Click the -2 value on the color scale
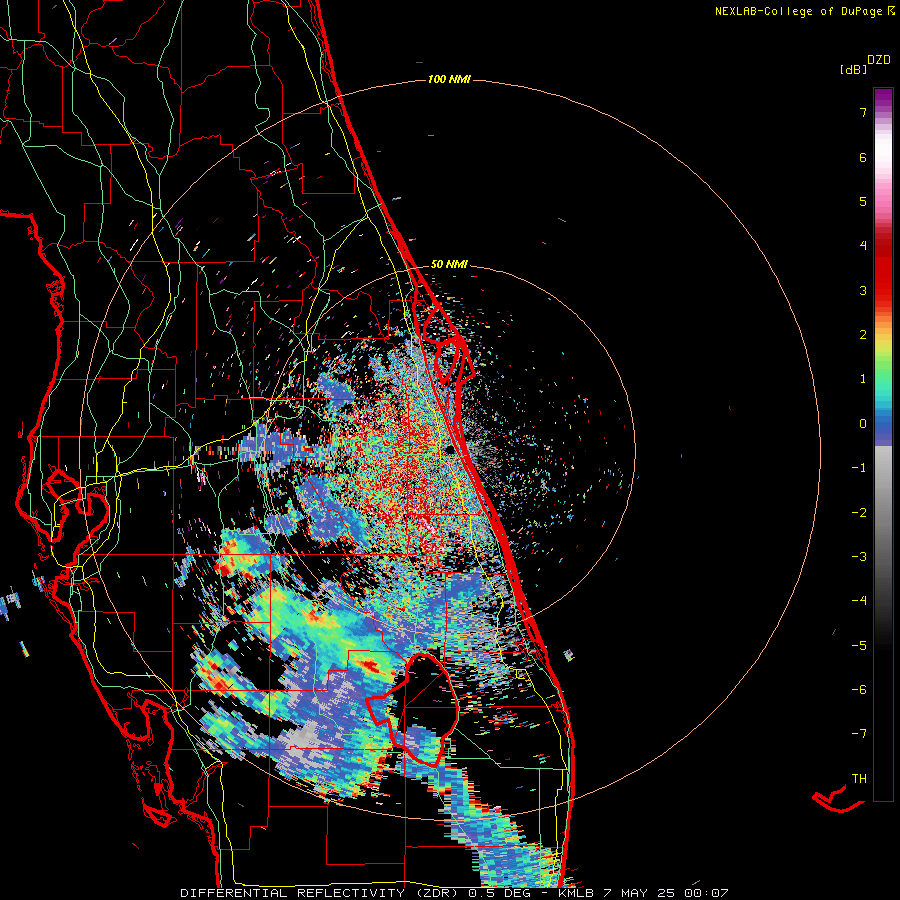The image size is (900, 900). [x=859, y=513]
